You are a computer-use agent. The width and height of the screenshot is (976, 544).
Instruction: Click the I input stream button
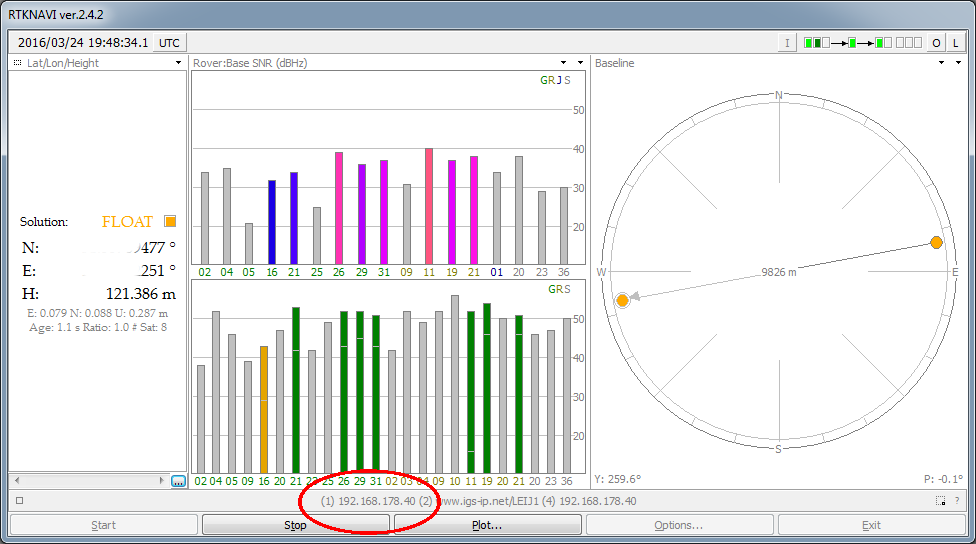click(x=788, y=43)
